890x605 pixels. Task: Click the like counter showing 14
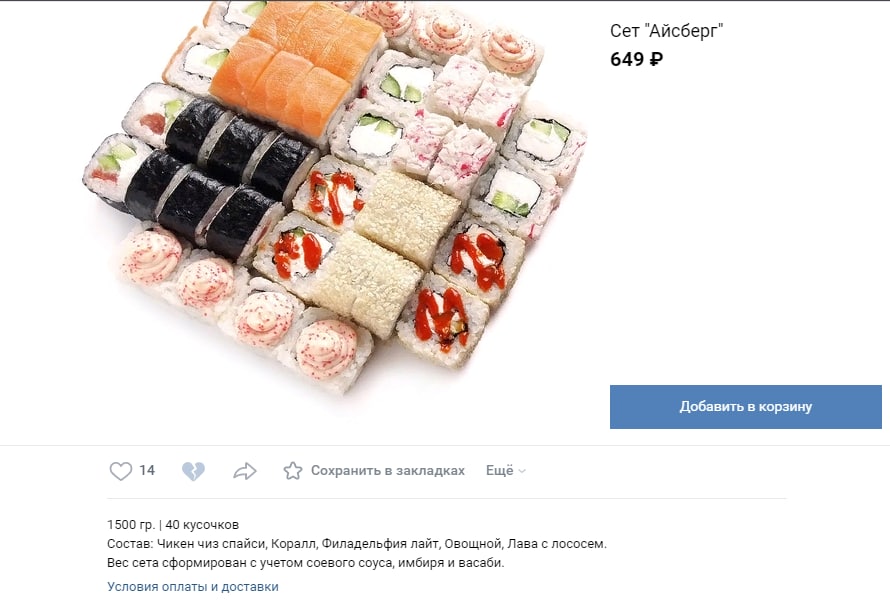(x=147, y=470)
